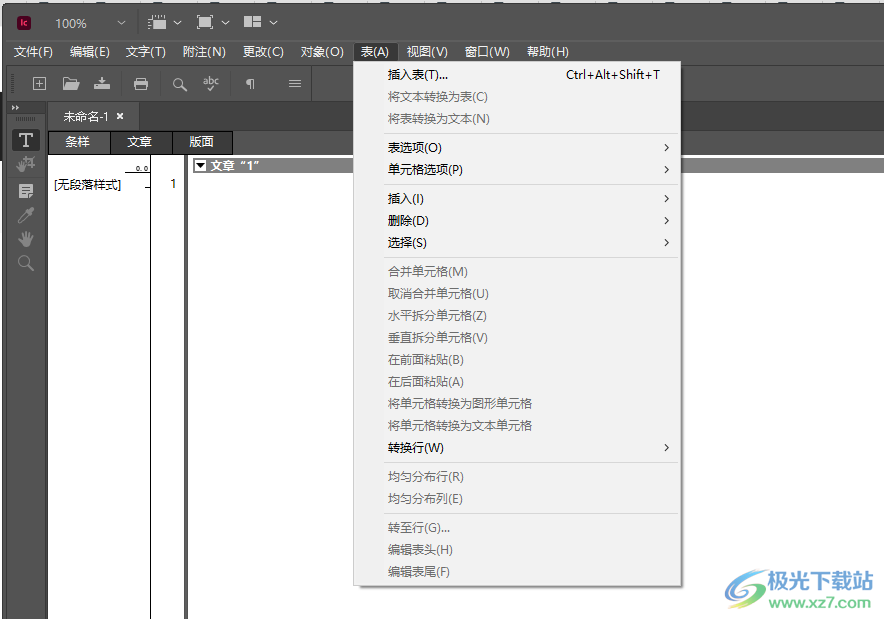Click the open folder toolbar icon

[71, 84]
